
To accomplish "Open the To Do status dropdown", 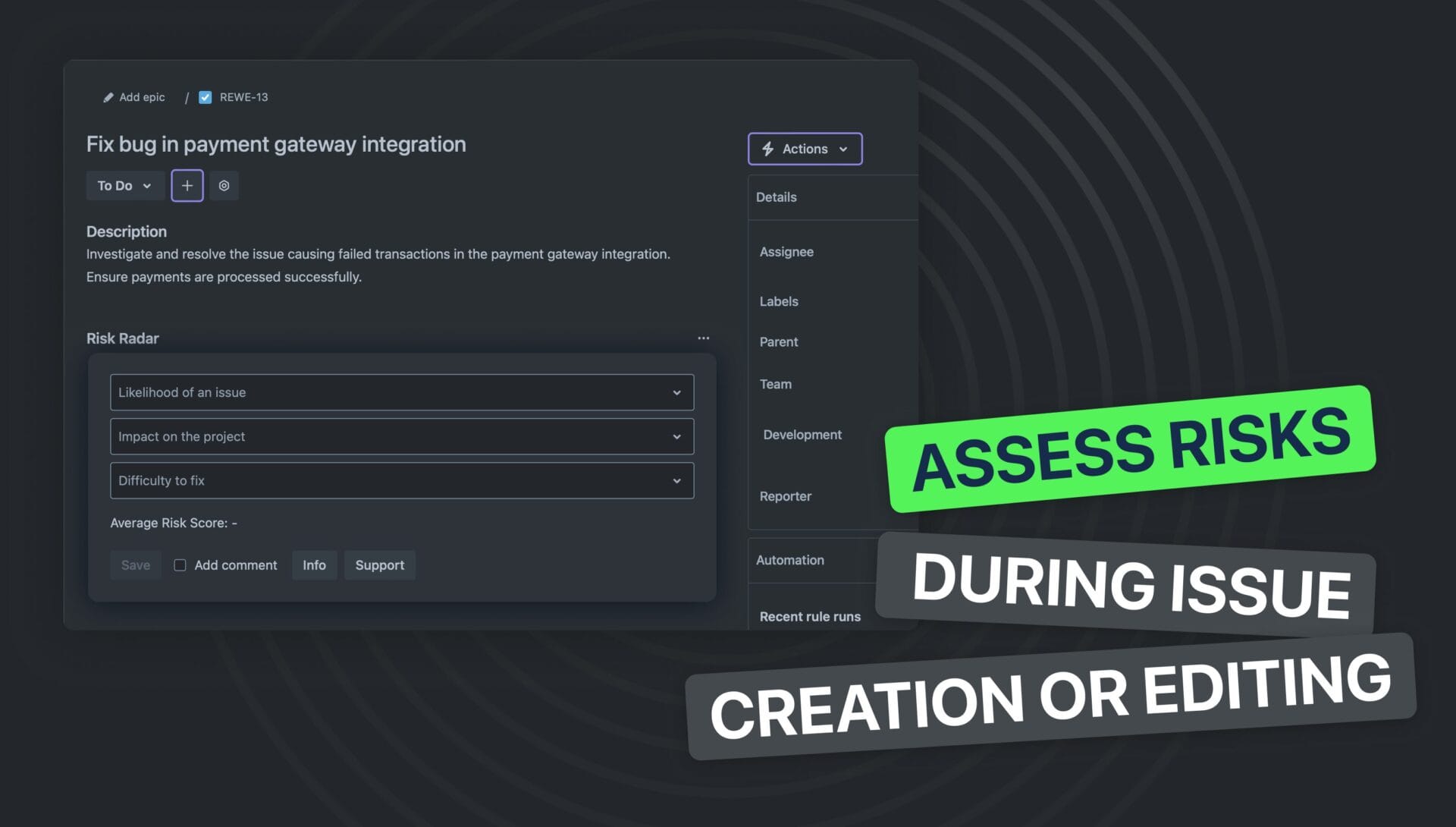I will 124,186.
